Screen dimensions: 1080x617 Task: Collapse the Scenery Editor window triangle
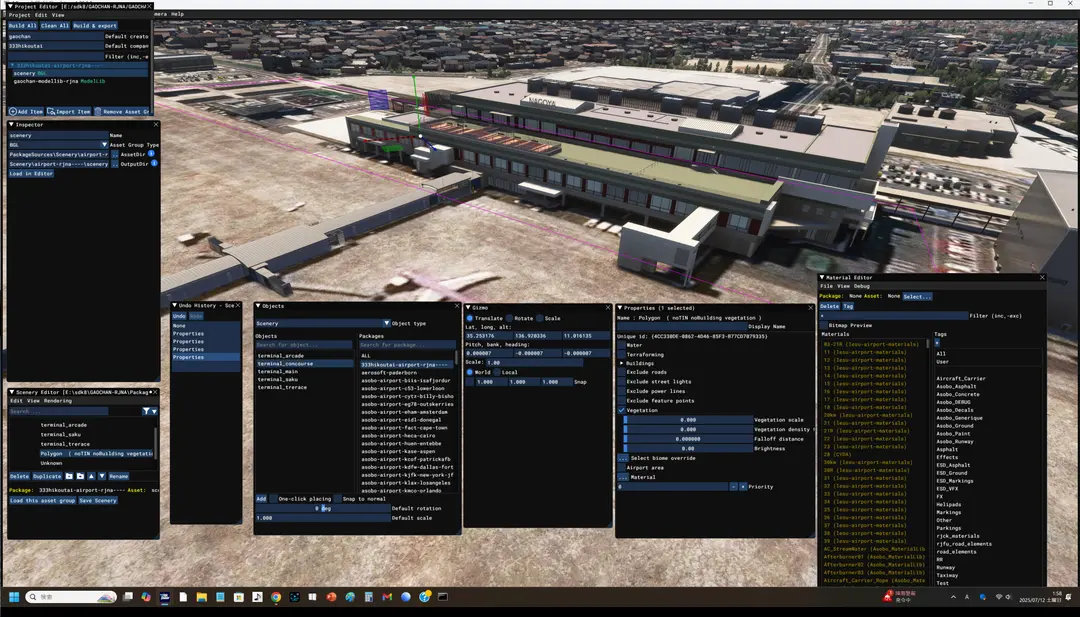[12, 392]
